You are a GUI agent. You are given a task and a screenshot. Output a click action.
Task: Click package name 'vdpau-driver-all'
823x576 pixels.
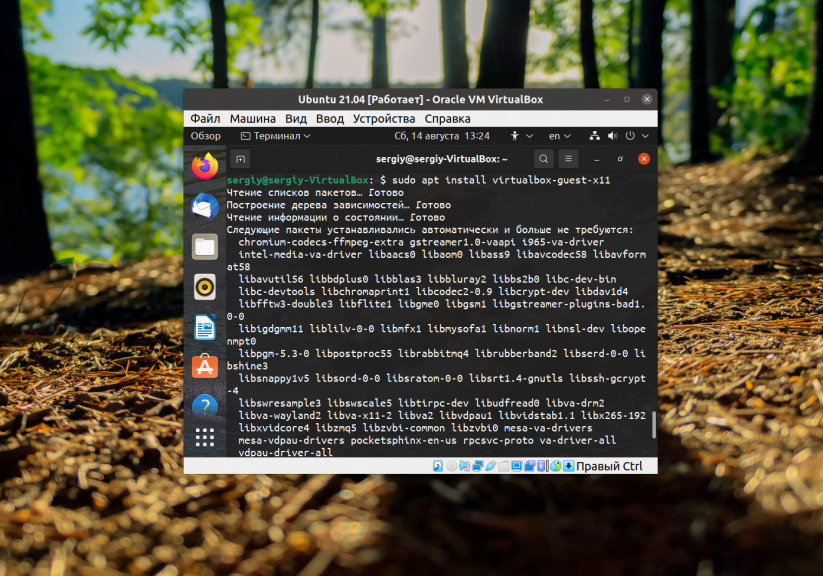coord(285,452)
